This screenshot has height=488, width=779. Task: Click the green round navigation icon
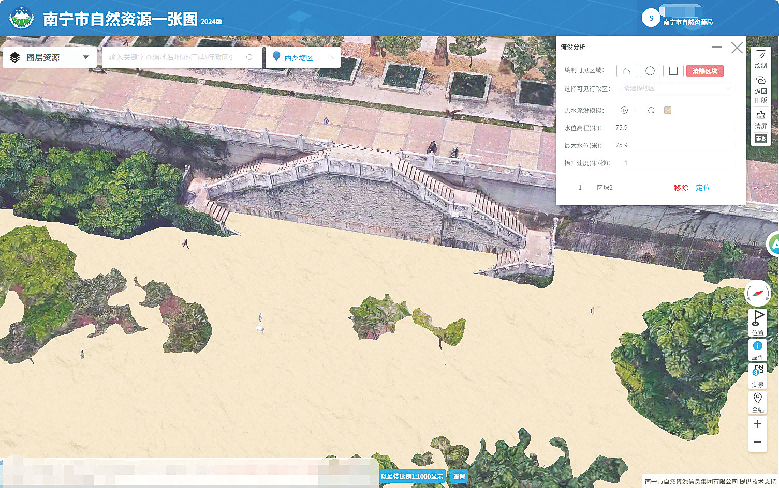click(774, 244)
